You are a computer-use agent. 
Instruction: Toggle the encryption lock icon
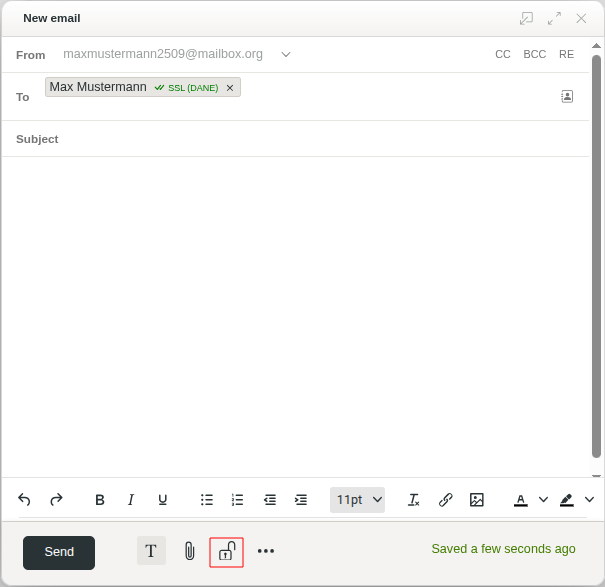click(x=227, y=551)
